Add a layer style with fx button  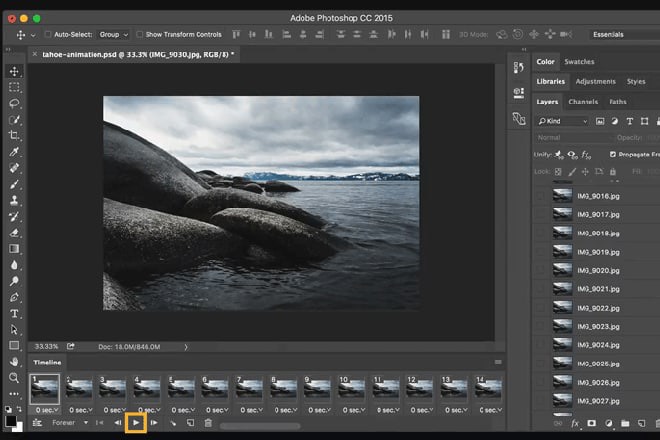575,423
